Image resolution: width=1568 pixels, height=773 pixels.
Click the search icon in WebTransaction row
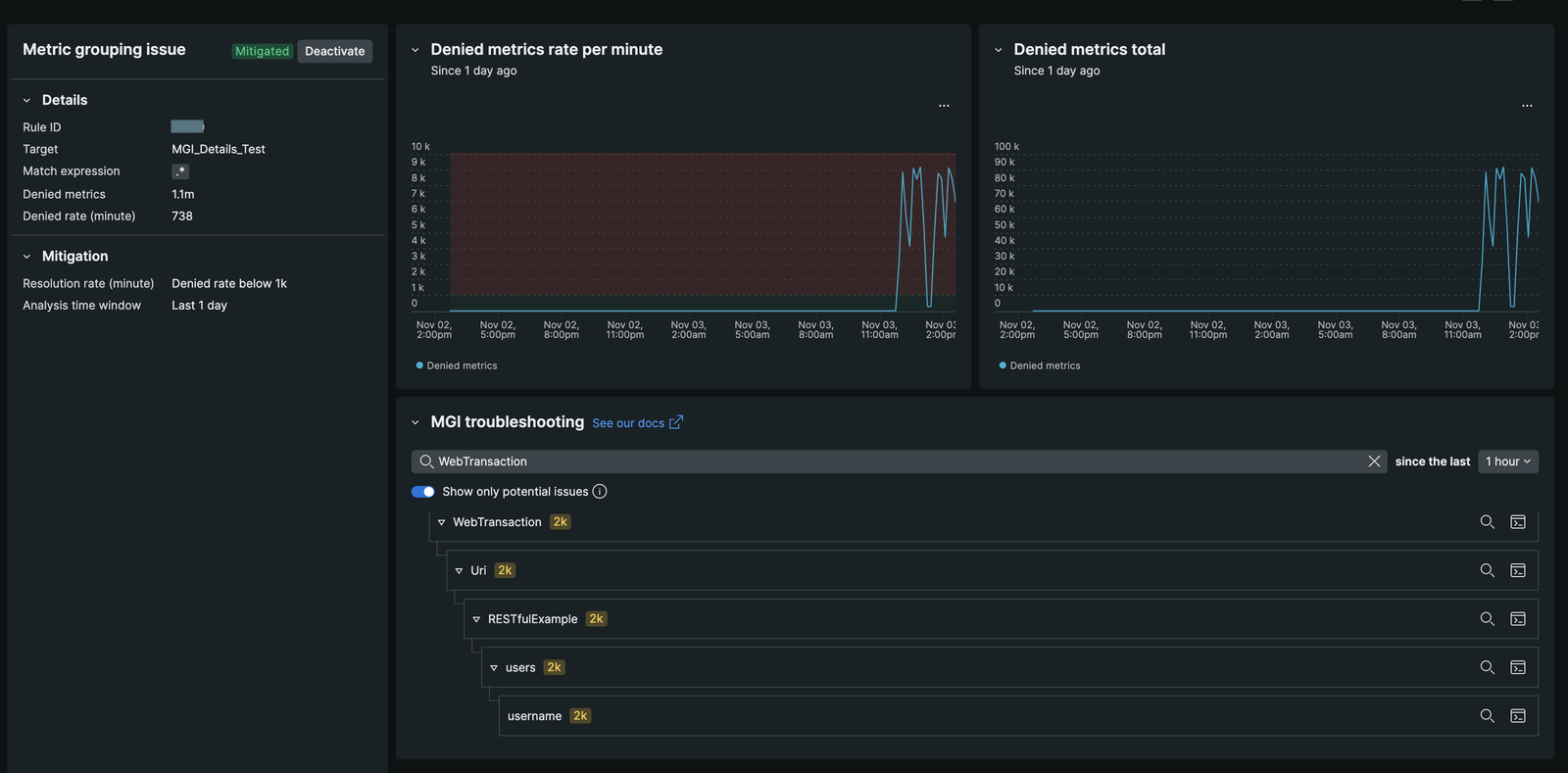pos(1487,522)
